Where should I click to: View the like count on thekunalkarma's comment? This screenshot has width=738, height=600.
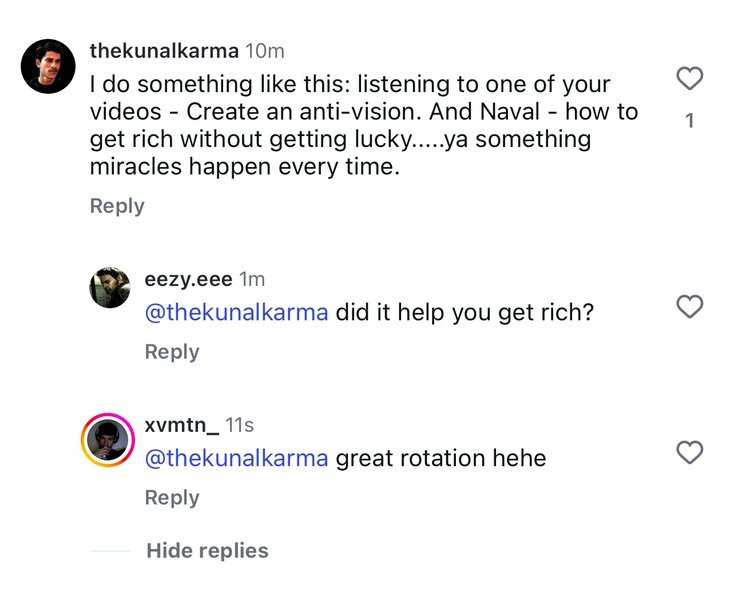click(690, 121)
